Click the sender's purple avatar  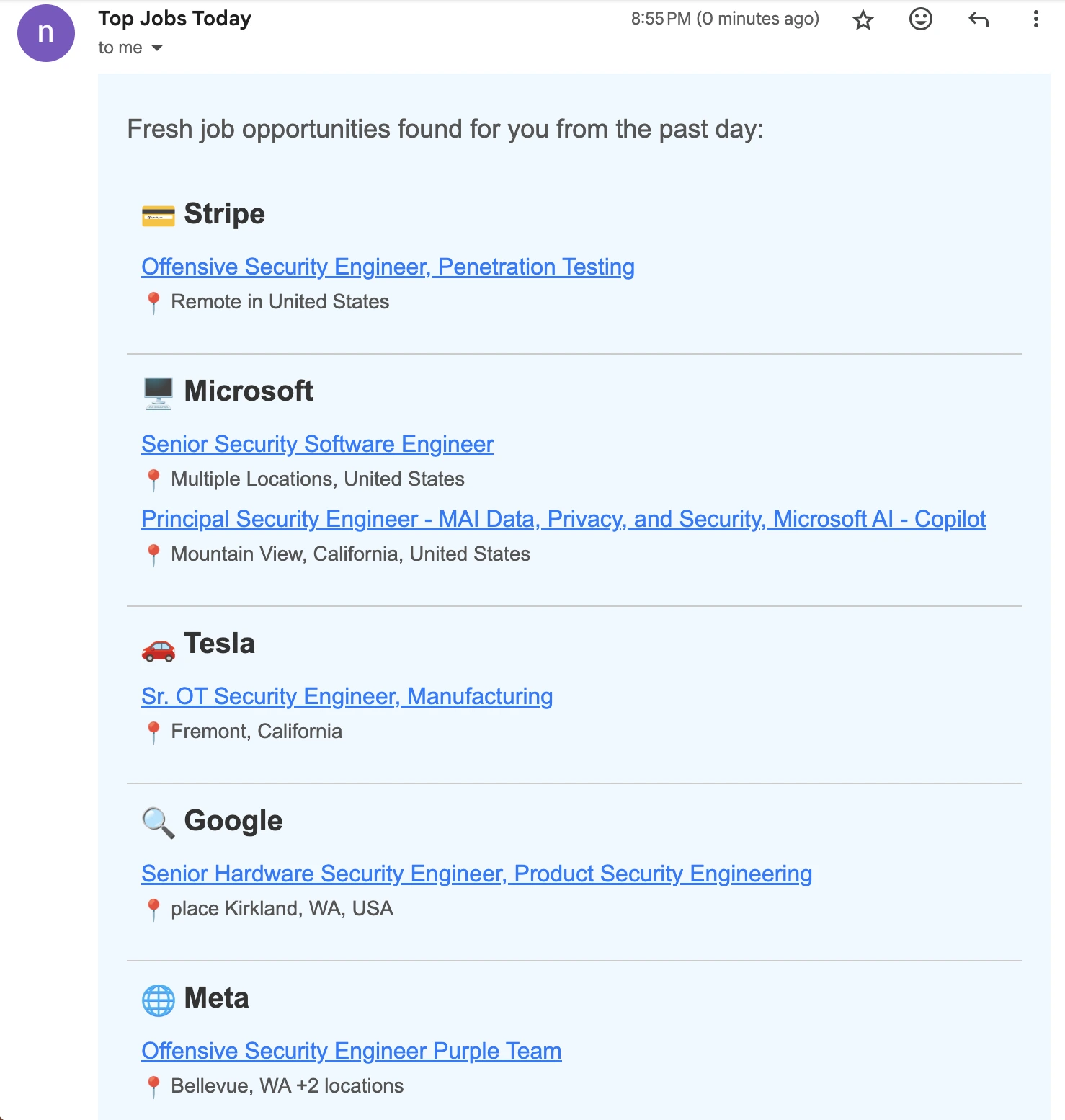coord(45,32)
